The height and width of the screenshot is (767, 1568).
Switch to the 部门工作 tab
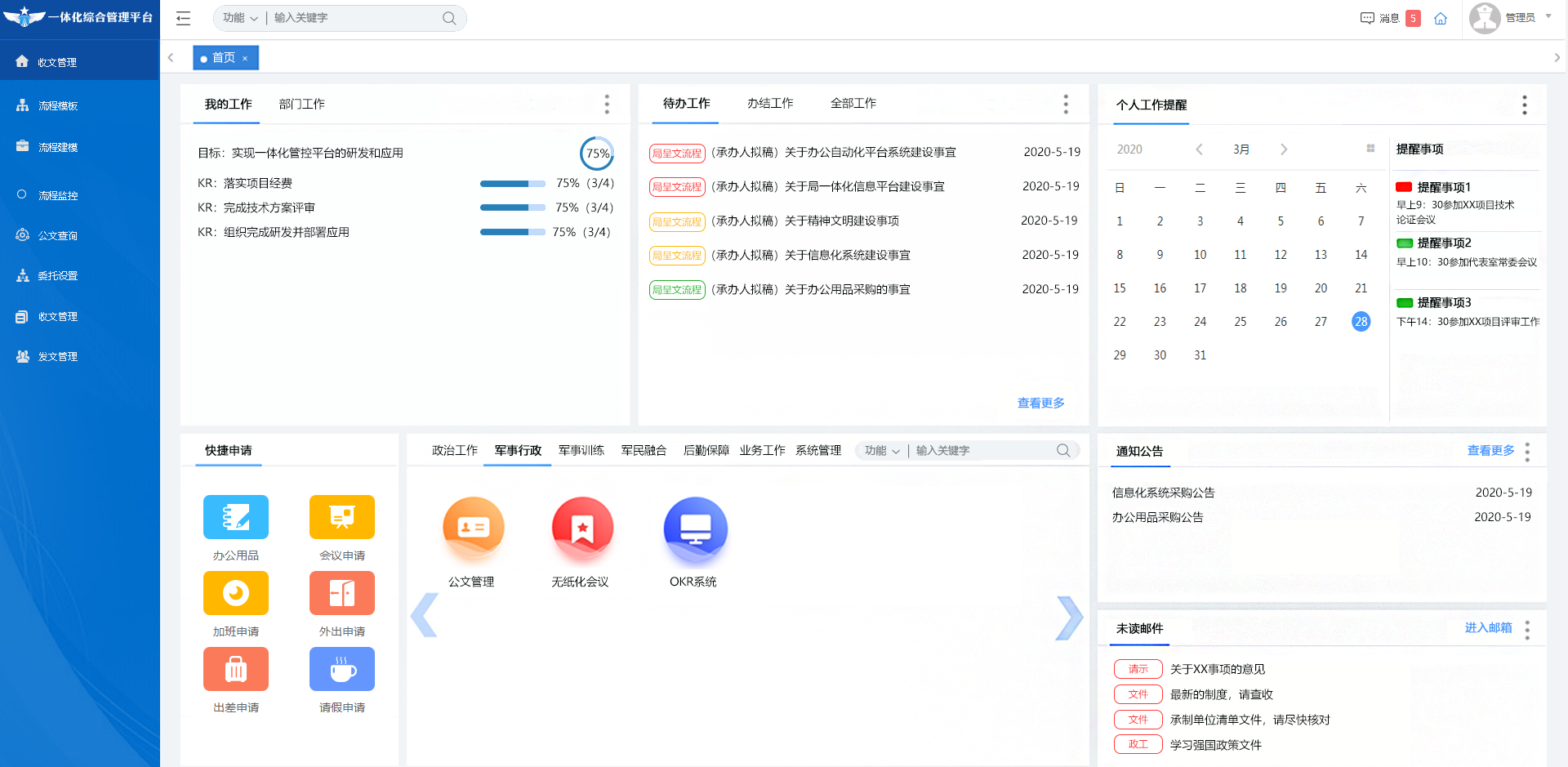[302, 104]
